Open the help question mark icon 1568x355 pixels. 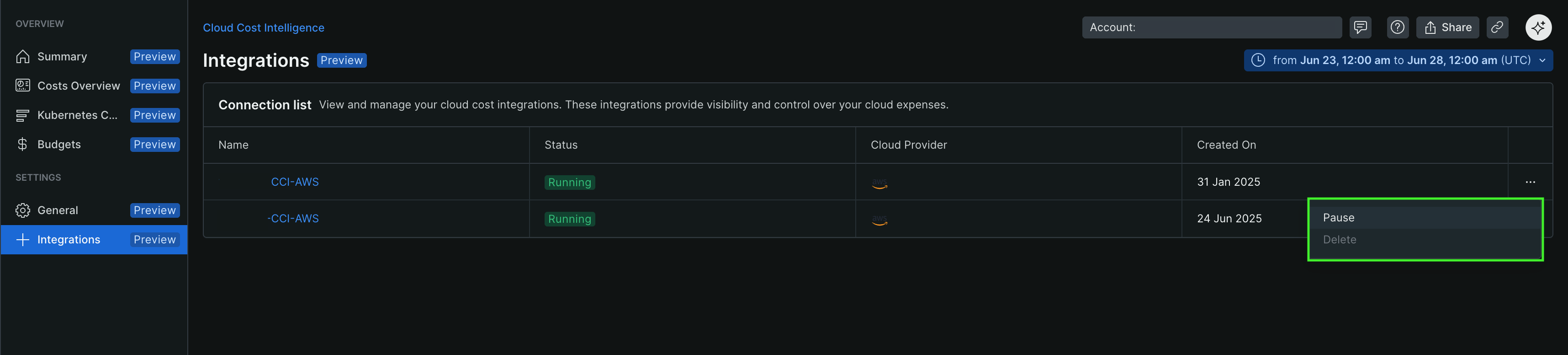tap(1398, 27)
